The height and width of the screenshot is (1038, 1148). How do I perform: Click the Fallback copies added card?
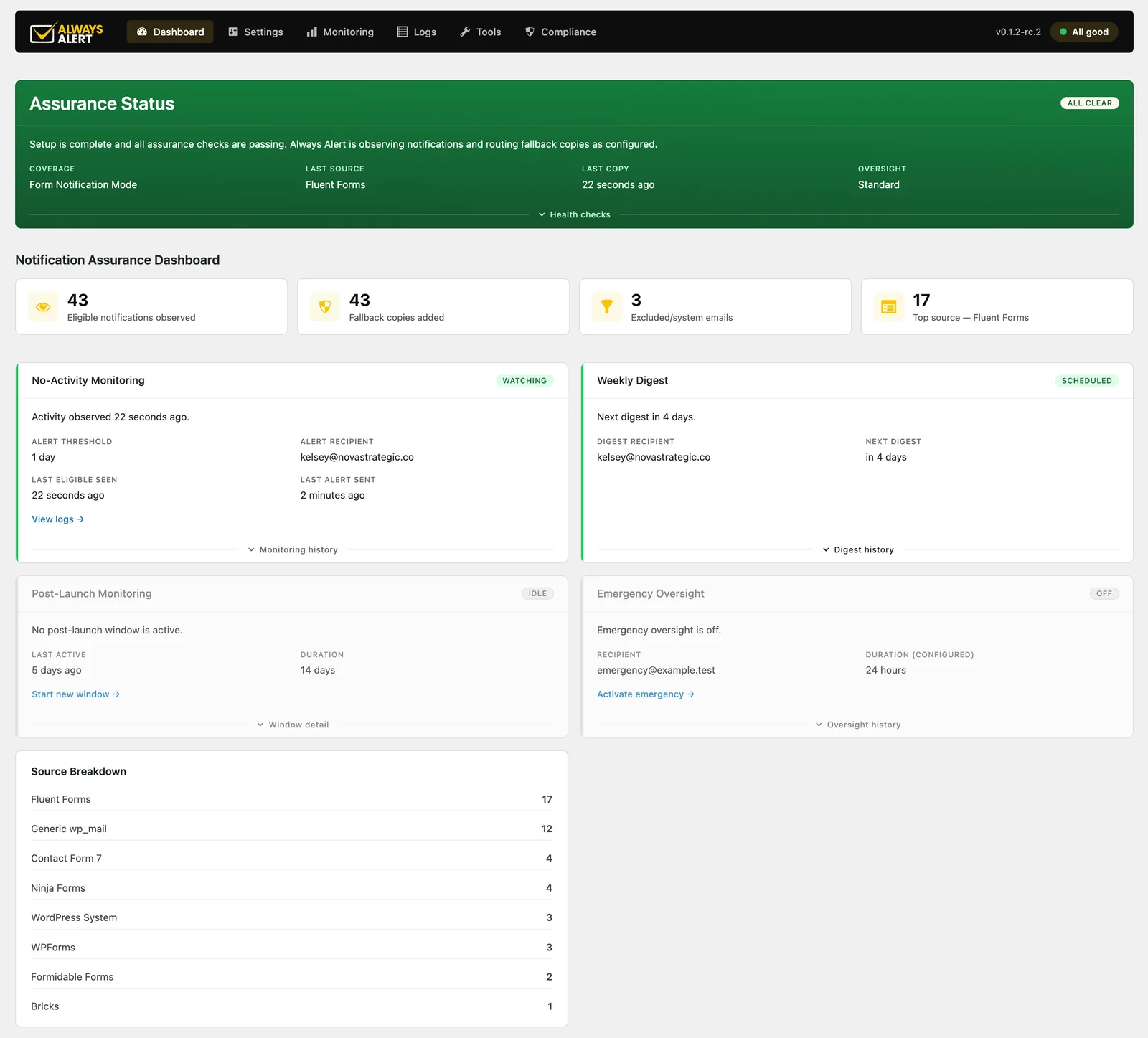tap(433, 307)
